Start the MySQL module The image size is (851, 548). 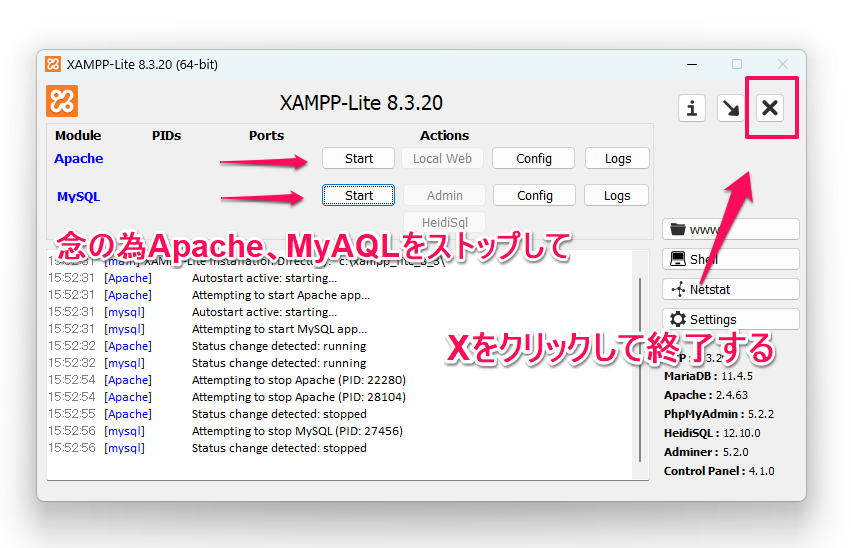point(359,195)
